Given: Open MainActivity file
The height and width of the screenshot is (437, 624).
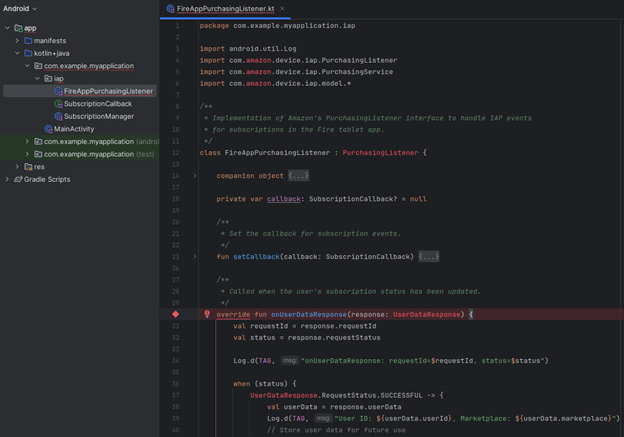Looking at the screenshot, I should pyautogui.click(x=74, y=129).
